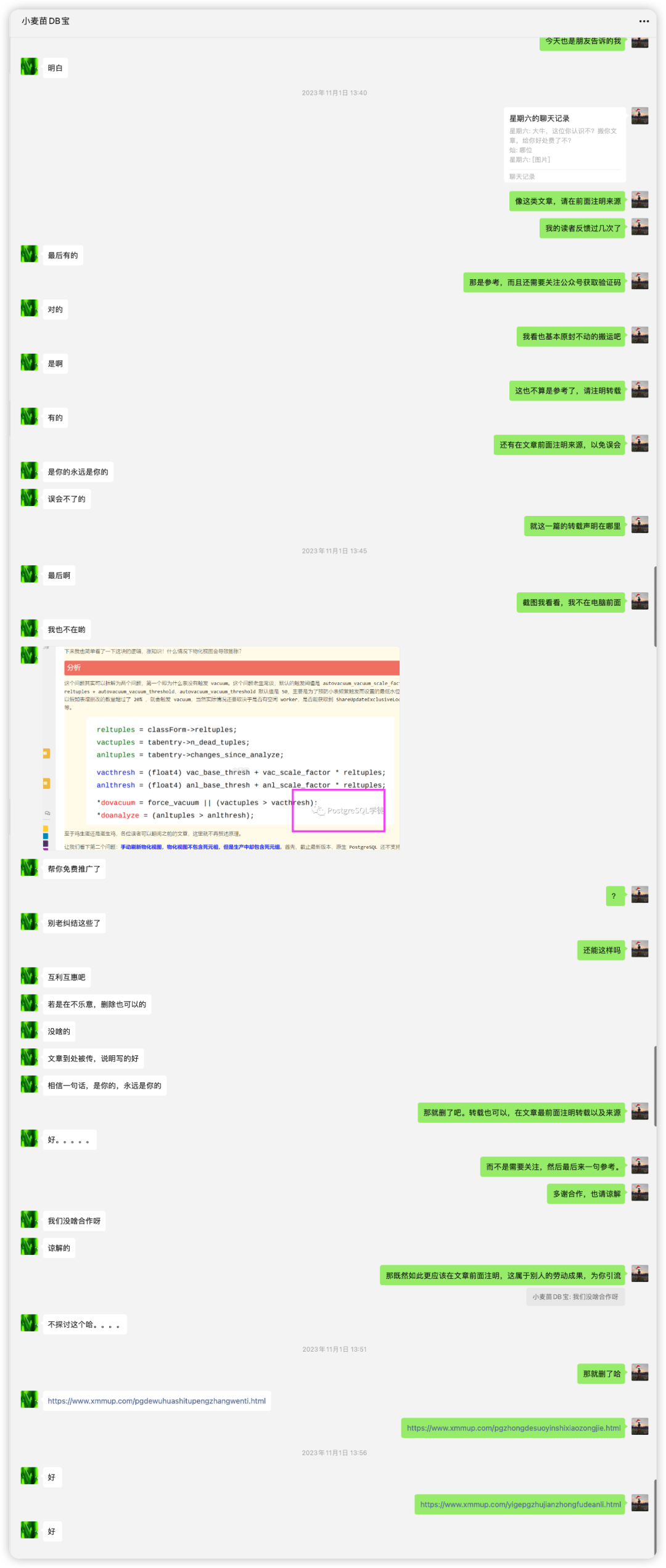This screenshot has height=1568, width=666.
Task: Click the avatar beside 帮你免费推广了
Action: (x=29, y=868)
